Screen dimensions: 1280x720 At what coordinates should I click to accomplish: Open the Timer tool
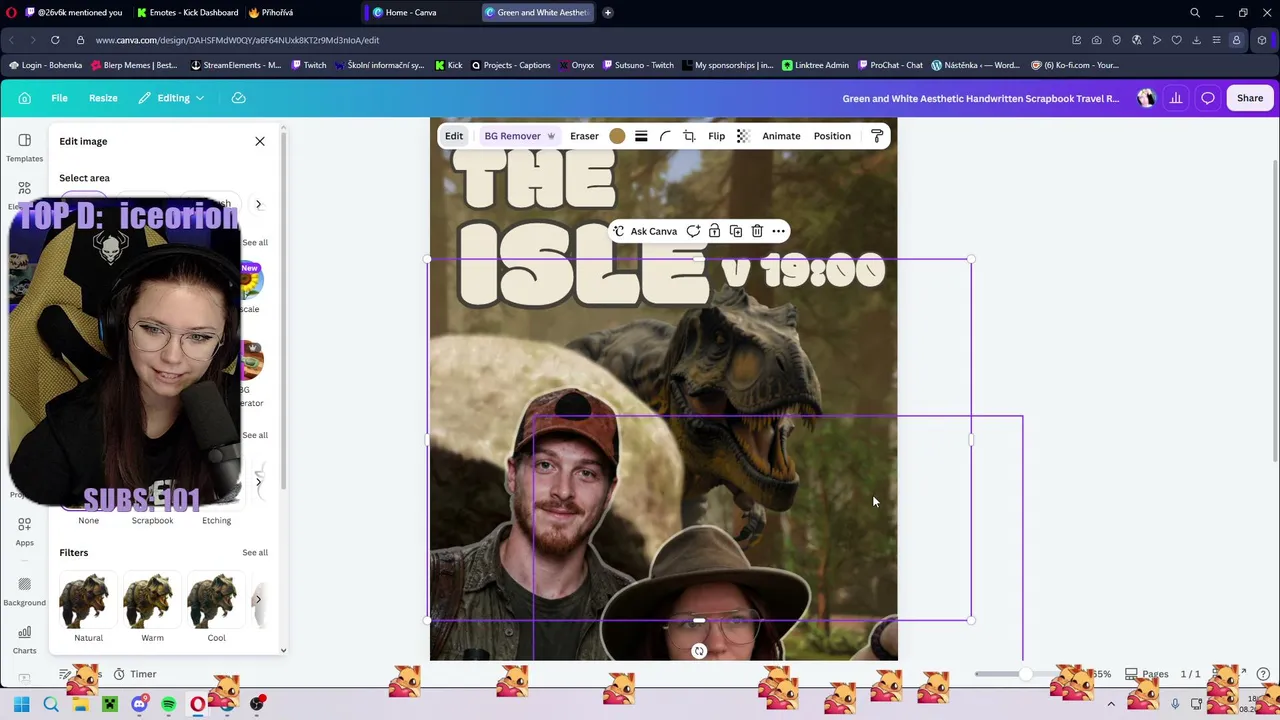click(x=135, y=674)
